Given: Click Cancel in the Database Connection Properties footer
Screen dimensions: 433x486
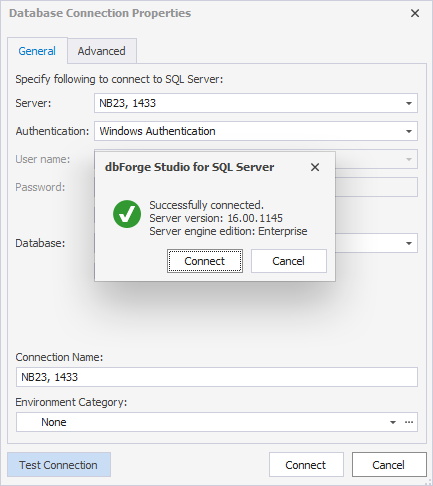Looking at the screenshot, I should [x=389, y=465].
